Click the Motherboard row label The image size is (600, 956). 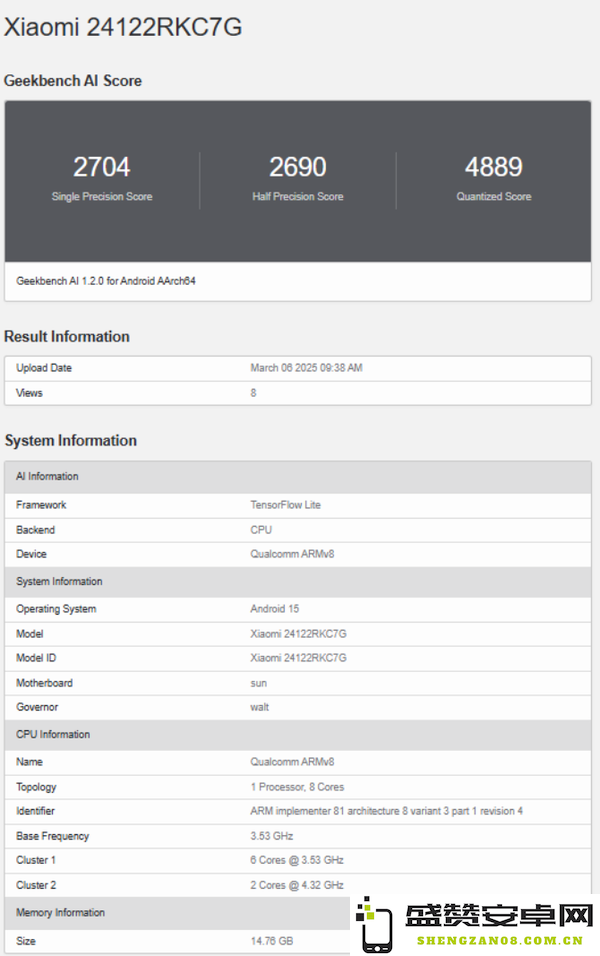[x=45, y=683]
